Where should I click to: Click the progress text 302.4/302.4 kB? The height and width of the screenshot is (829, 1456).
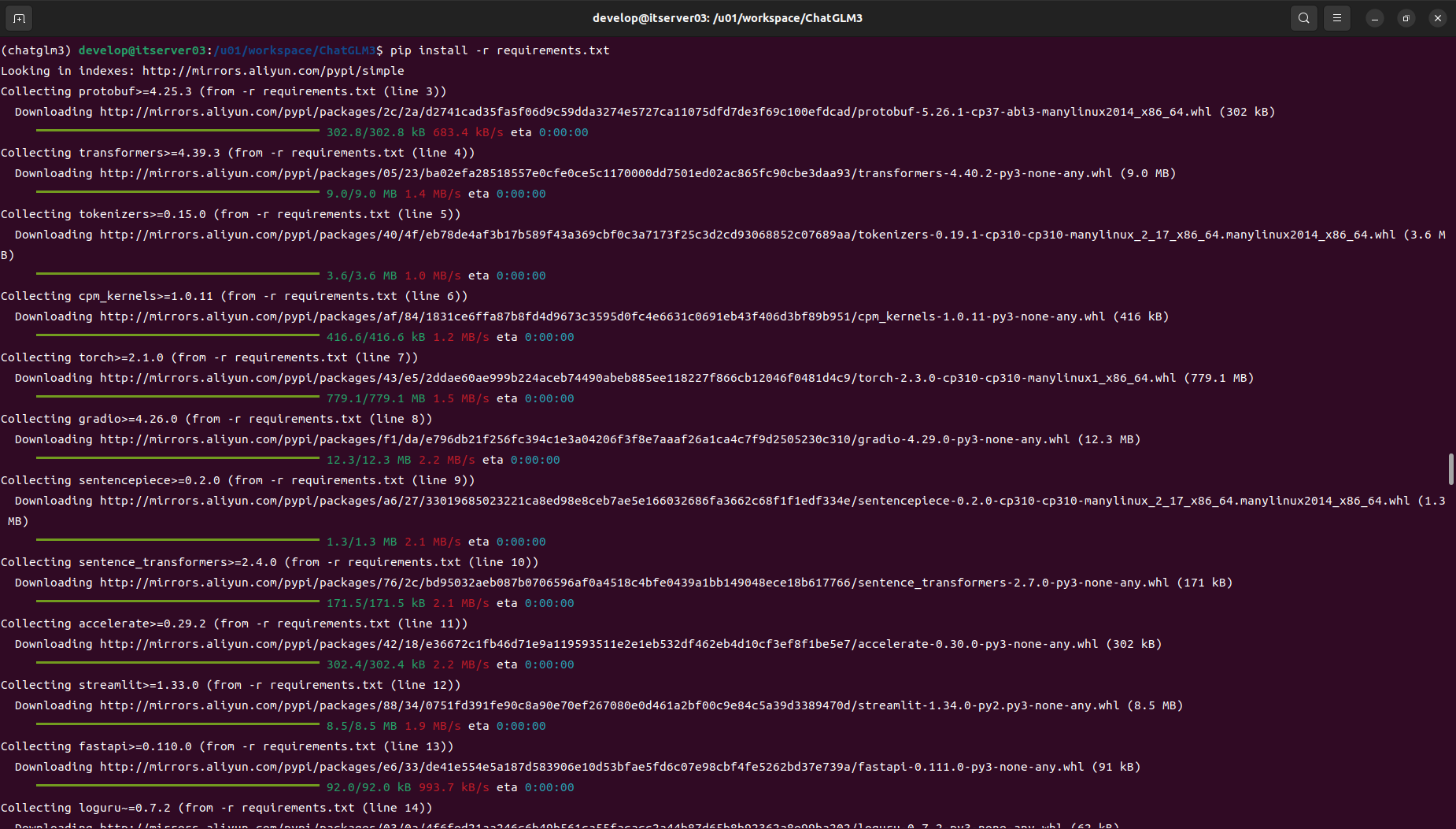(x=376, y=664)
